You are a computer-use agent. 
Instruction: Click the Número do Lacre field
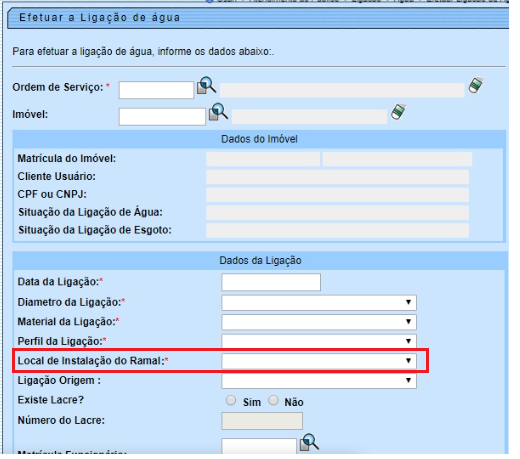[262, 421]
